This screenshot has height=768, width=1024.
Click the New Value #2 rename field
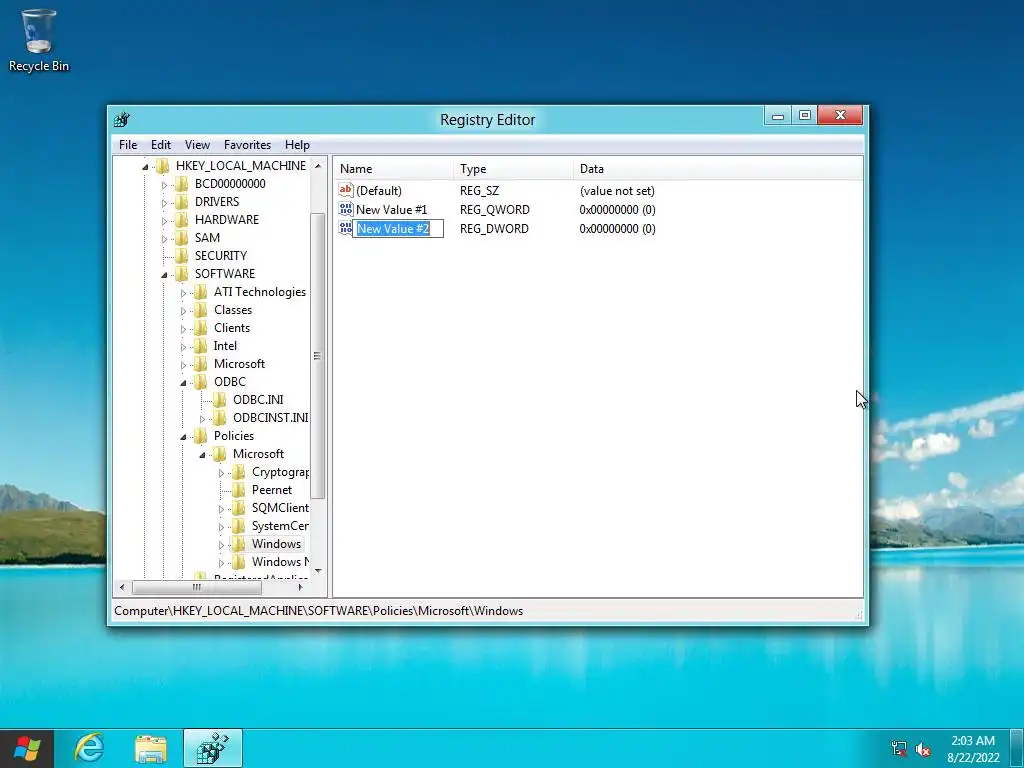point(398,229)
